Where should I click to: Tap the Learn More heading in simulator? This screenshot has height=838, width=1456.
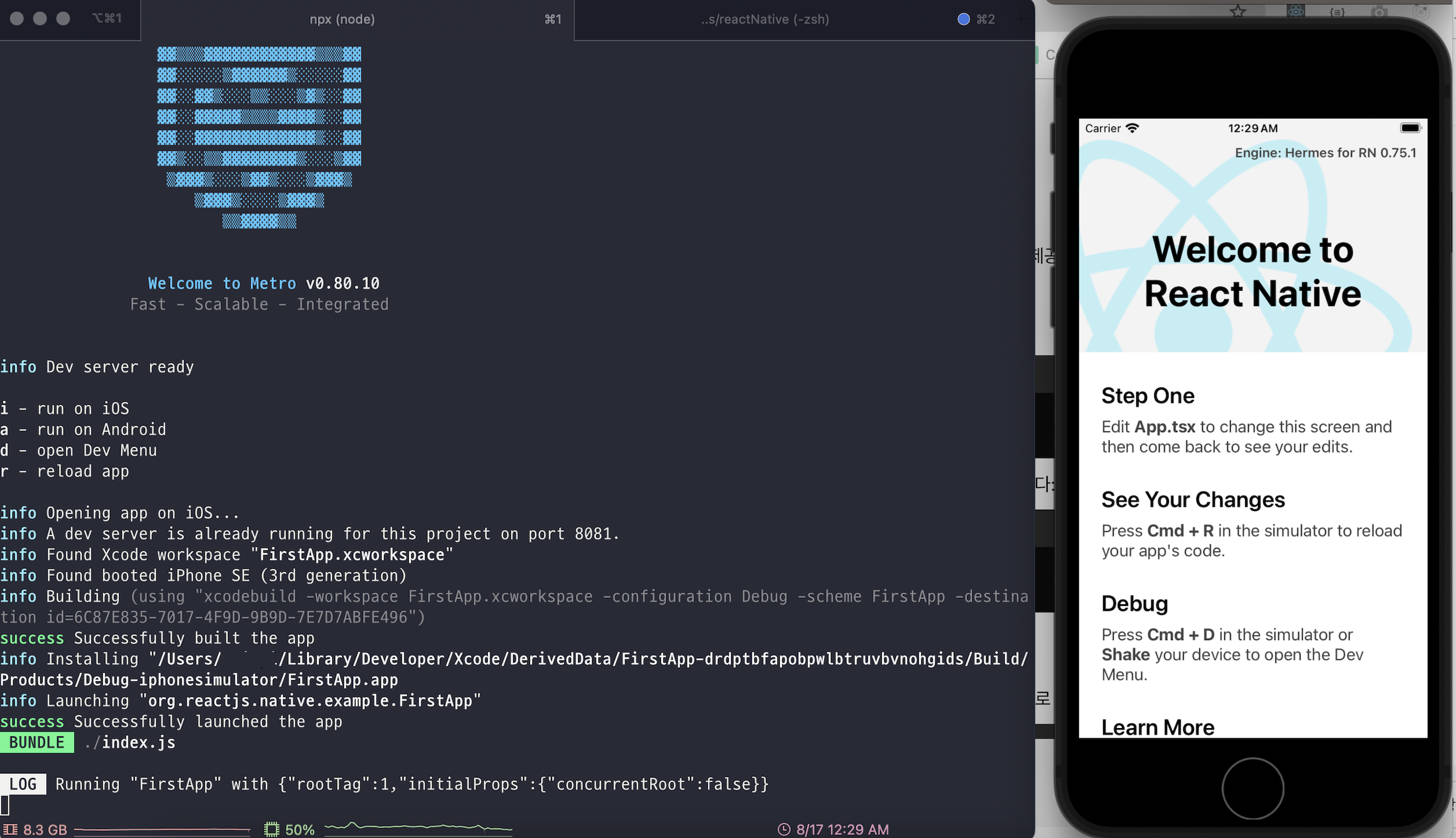click(x=1157, y=727)
